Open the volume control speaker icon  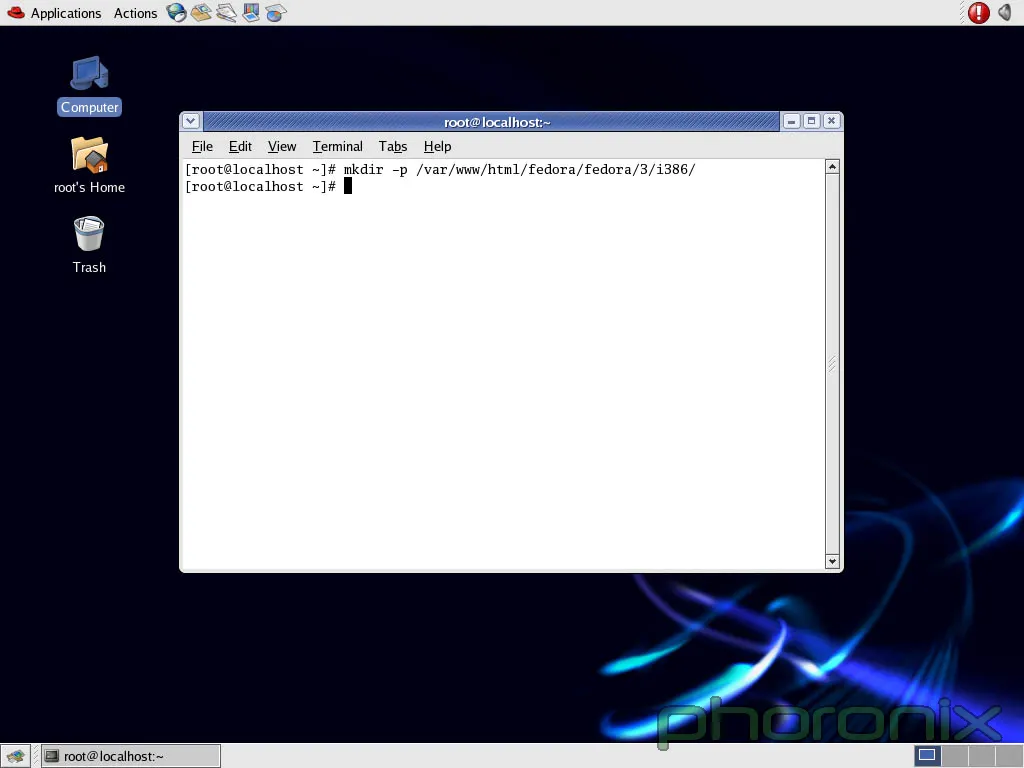coord(1005,12)
